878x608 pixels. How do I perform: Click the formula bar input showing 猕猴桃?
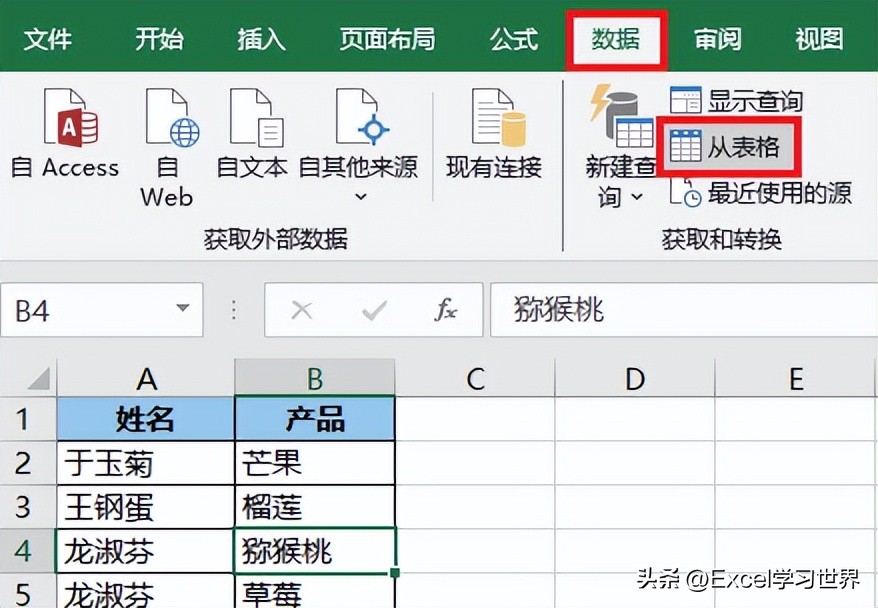pos(680,310)
